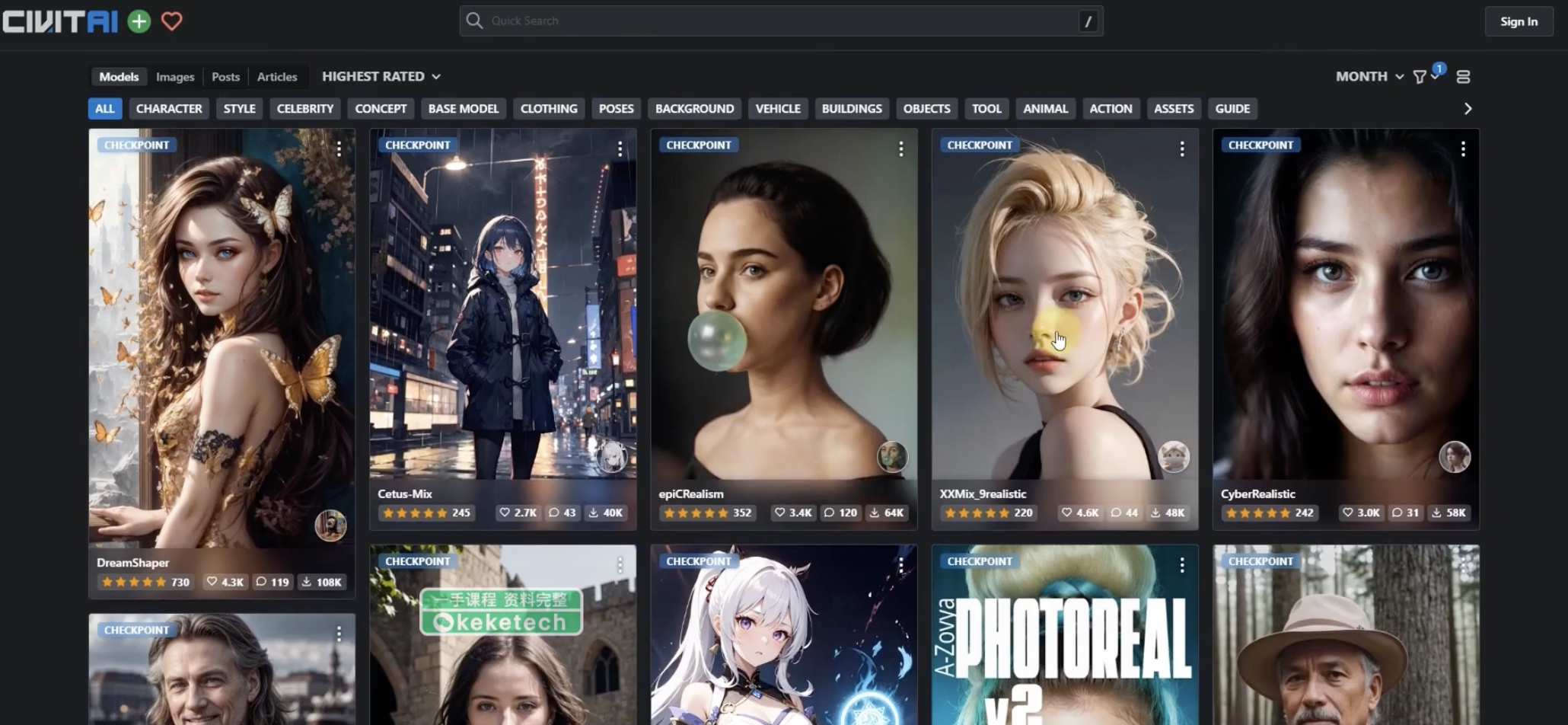
Task: Click the Sign In button
Action: pyautogui.click(x=1519, y=21)
